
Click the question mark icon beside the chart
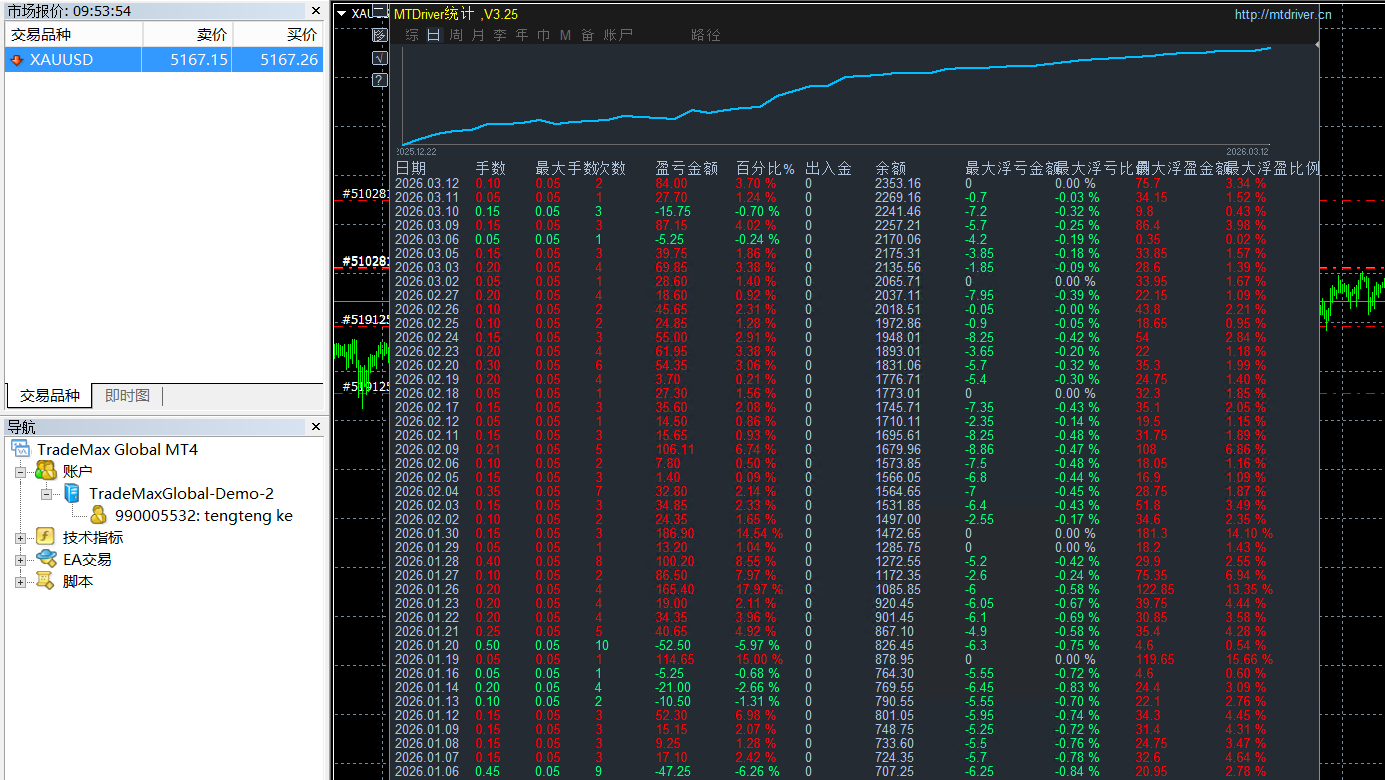point(379,80)
